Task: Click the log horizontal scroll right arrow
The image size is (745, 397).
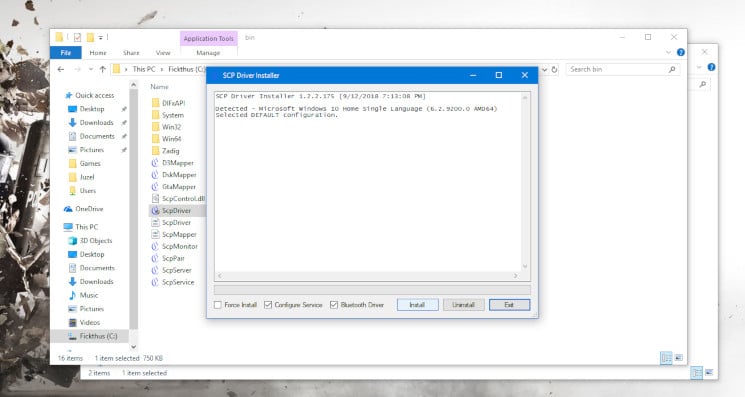Action: coord(516,275)
